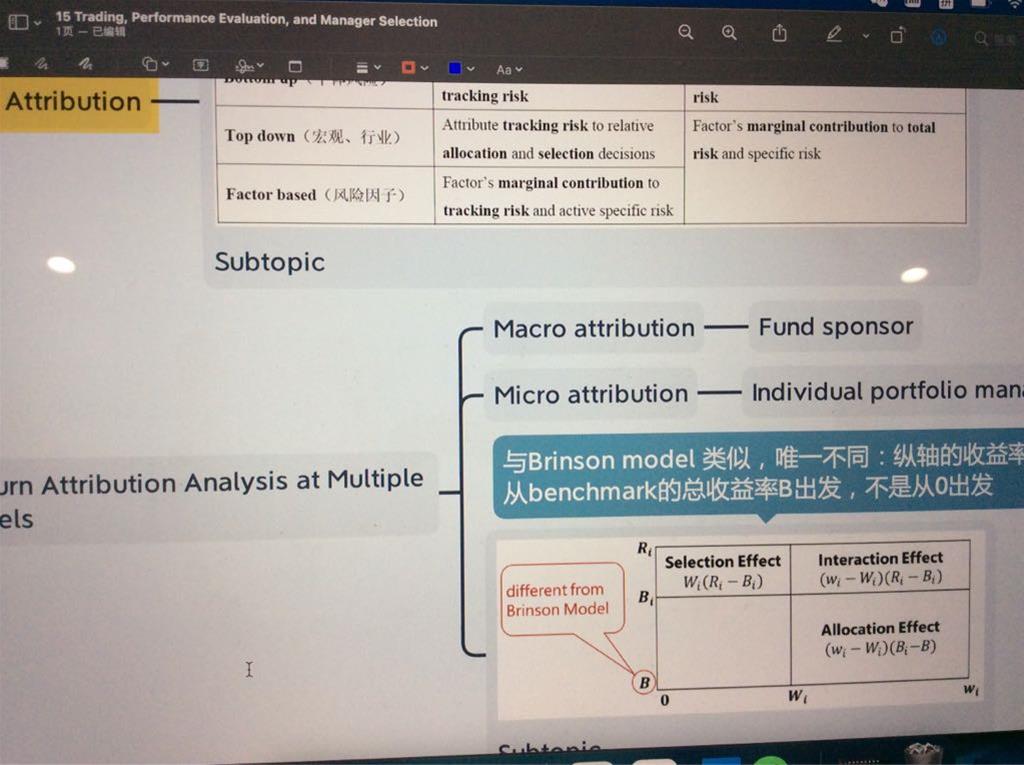This screenshot has height=765, width=1024.
Task: Rotate the page with rotate icon
Action: 897,35
